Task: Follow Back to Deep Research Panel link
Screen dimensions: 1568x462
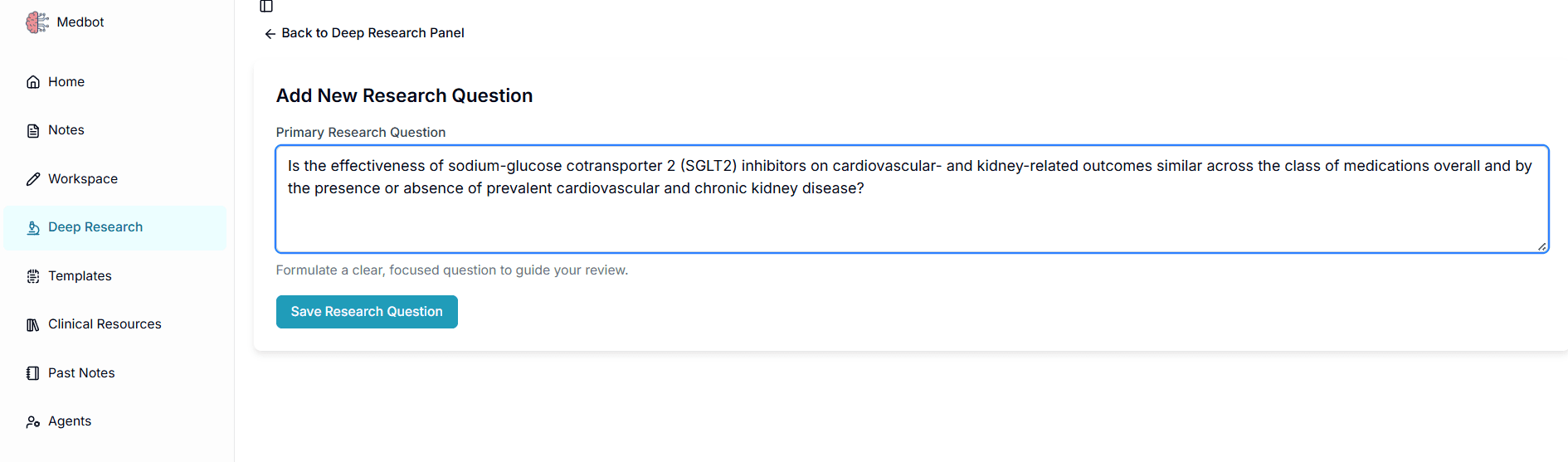Action: (x=373, y=33)
